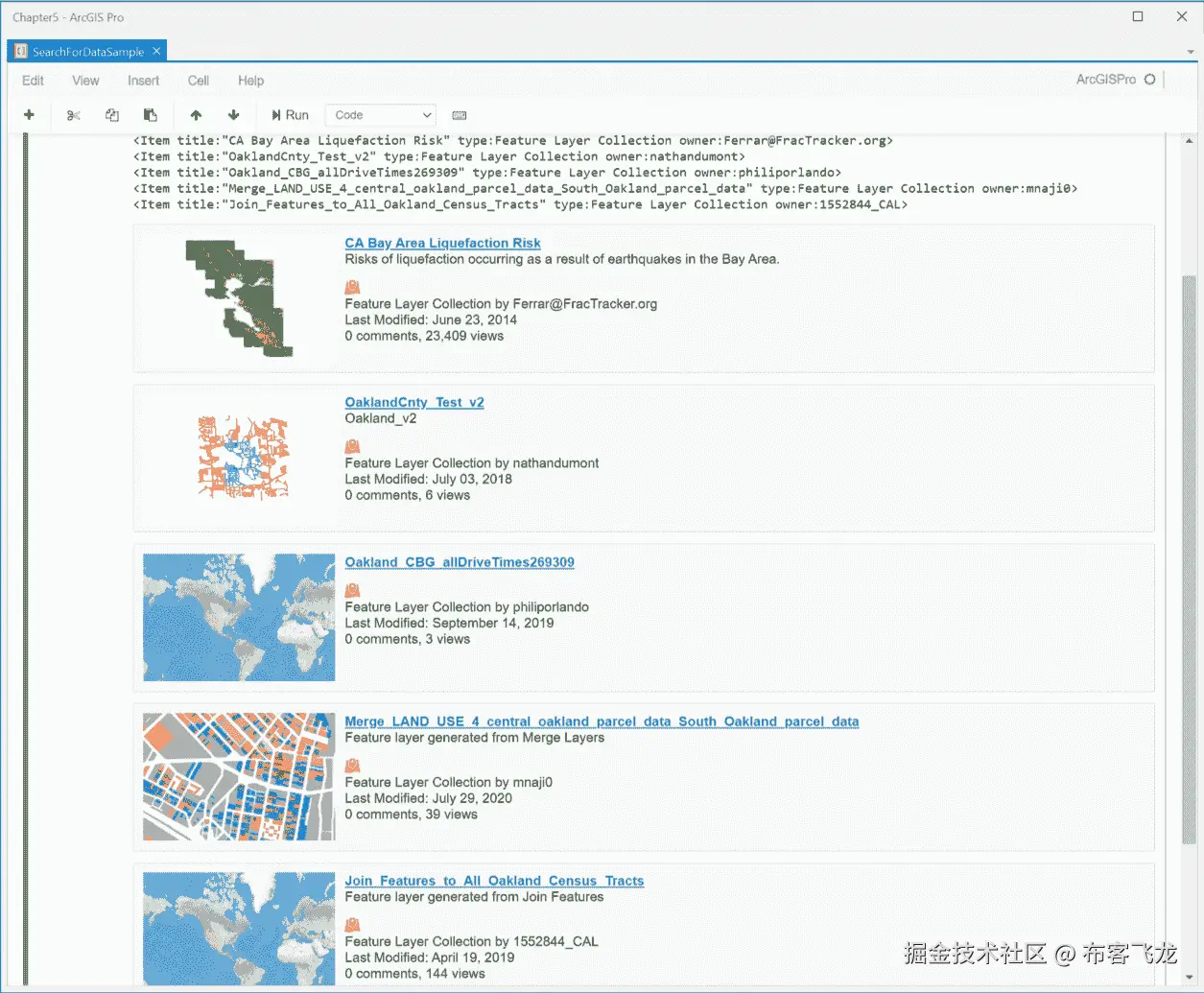The image size is (1204, 993).
Task: Select the SearchForDataSample notebook tab
Action: tap(87, 52)
